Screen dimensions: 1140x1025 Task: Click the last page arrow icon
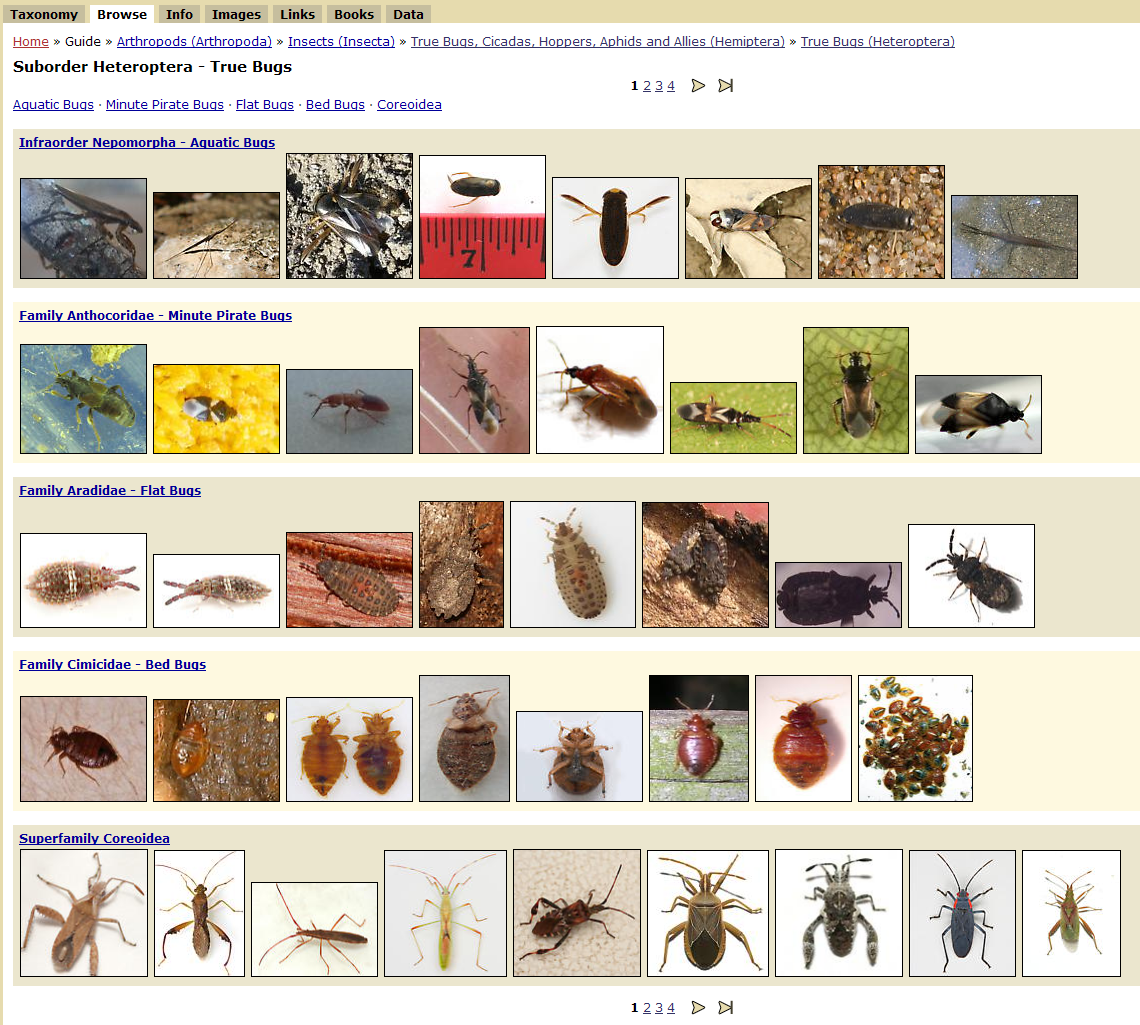coord(726,86)
